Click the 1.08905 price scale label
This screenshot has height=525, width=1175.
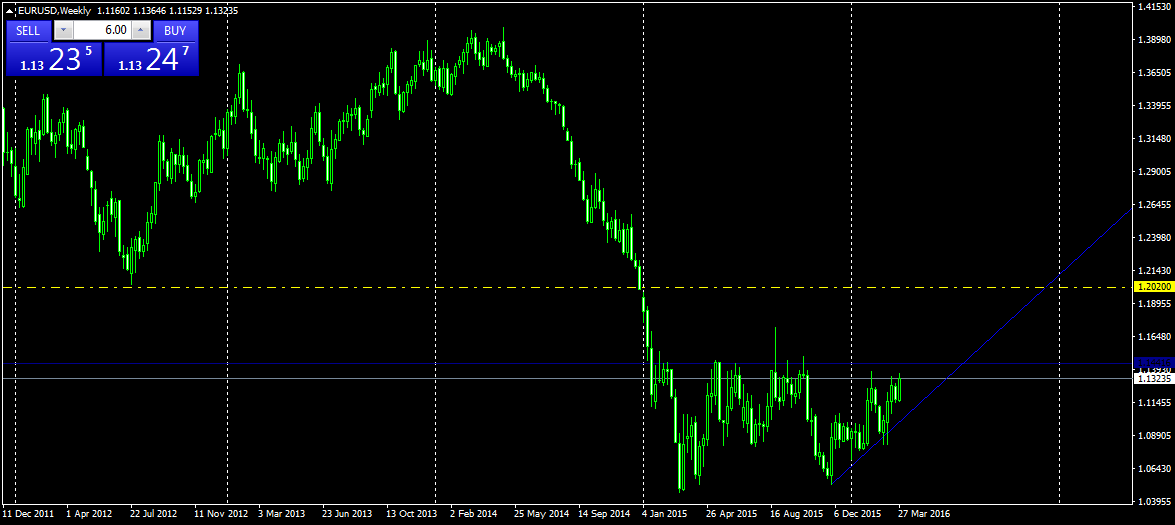(x=1154, y=436)
